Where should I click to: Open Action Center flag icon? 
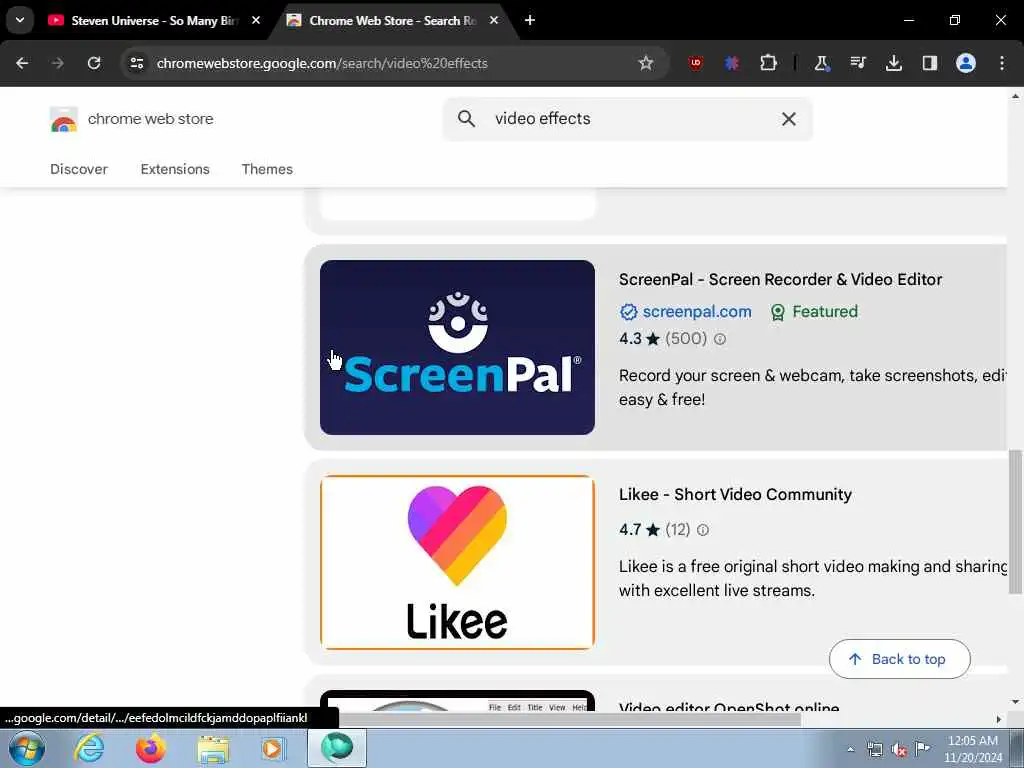(922, 749)
